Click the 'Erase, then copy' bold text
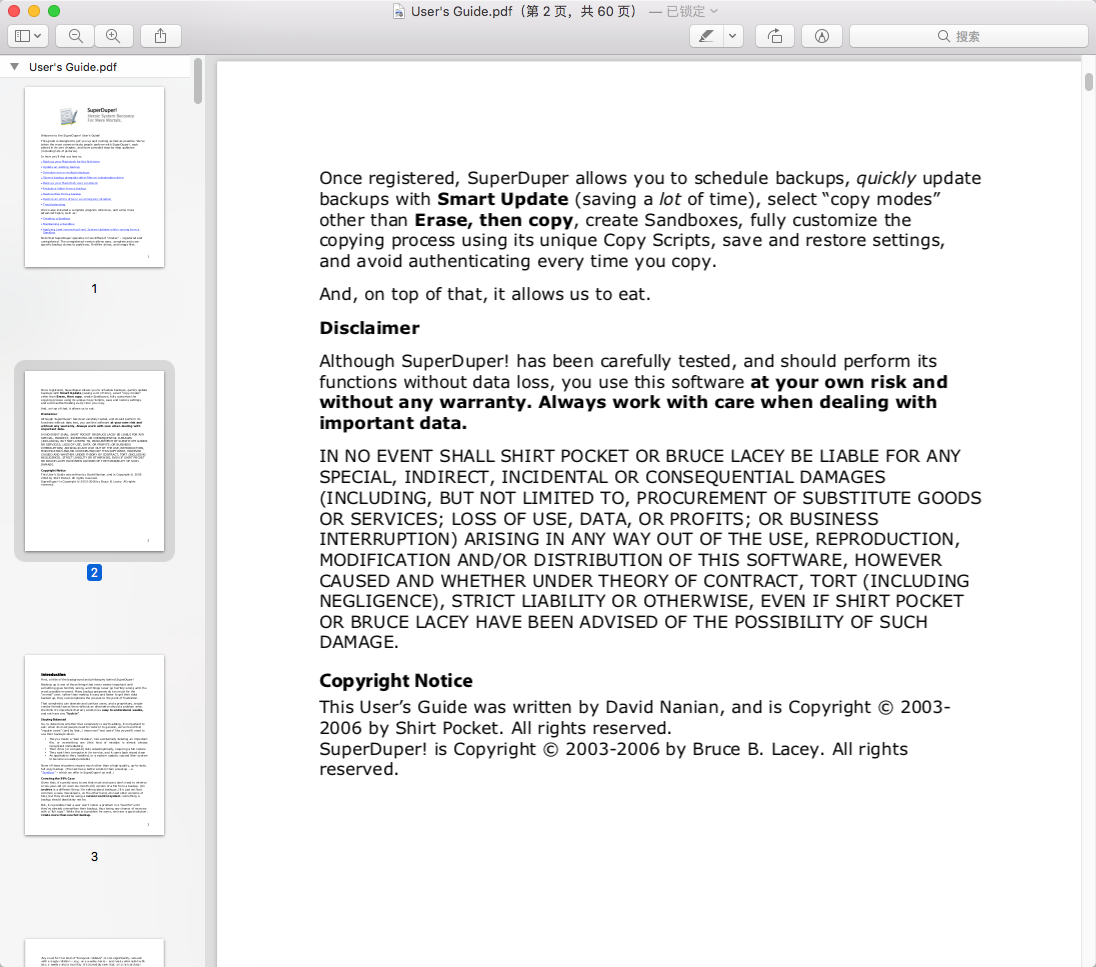 coord(493,220)
